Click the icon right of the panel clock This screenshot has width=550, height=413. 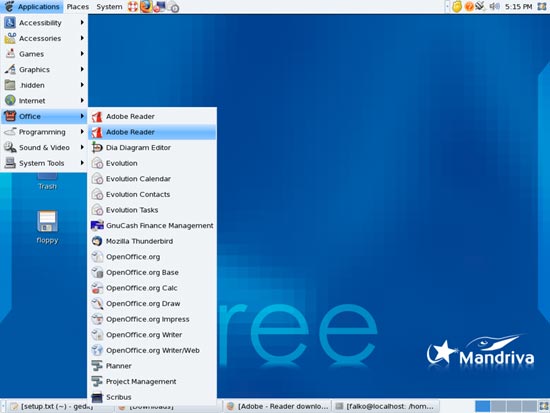[x=542, y=6]
